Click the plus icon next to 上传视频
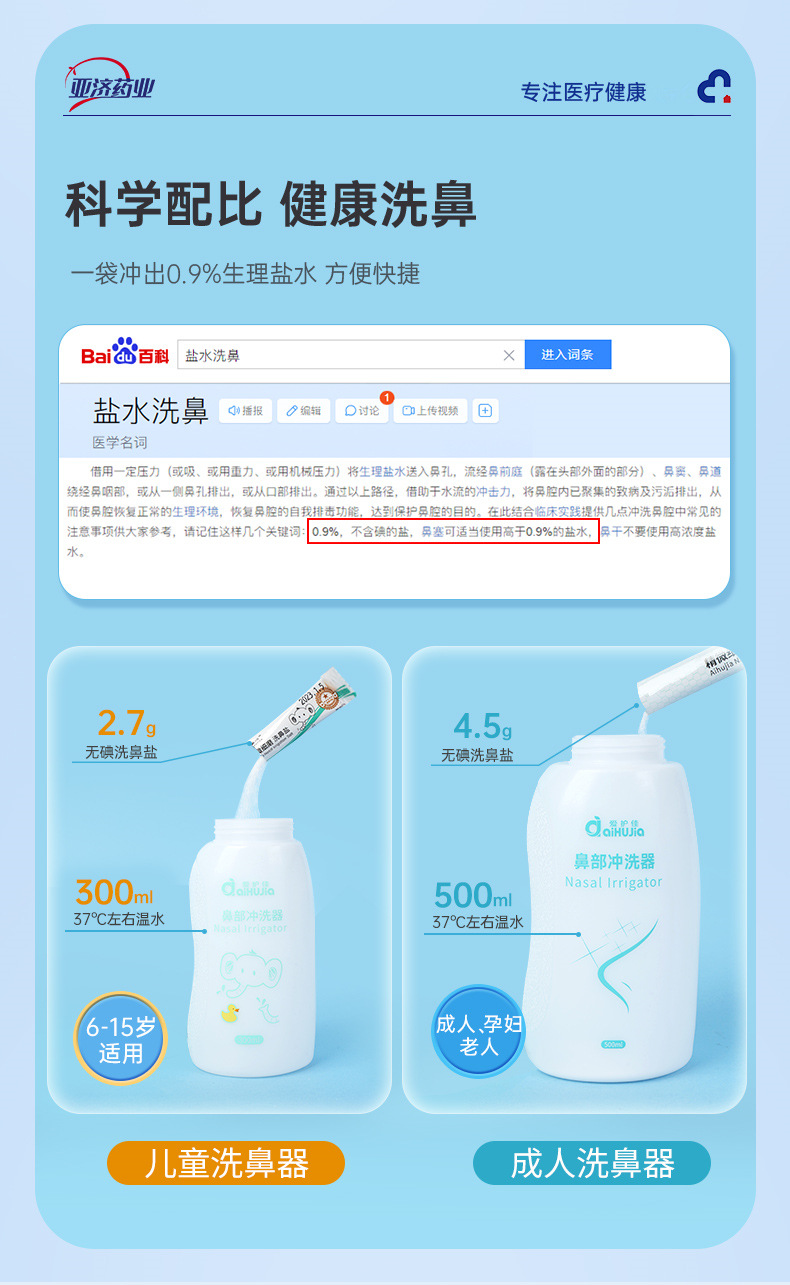Screen dimensions: 790x1285 click(485, 410)
